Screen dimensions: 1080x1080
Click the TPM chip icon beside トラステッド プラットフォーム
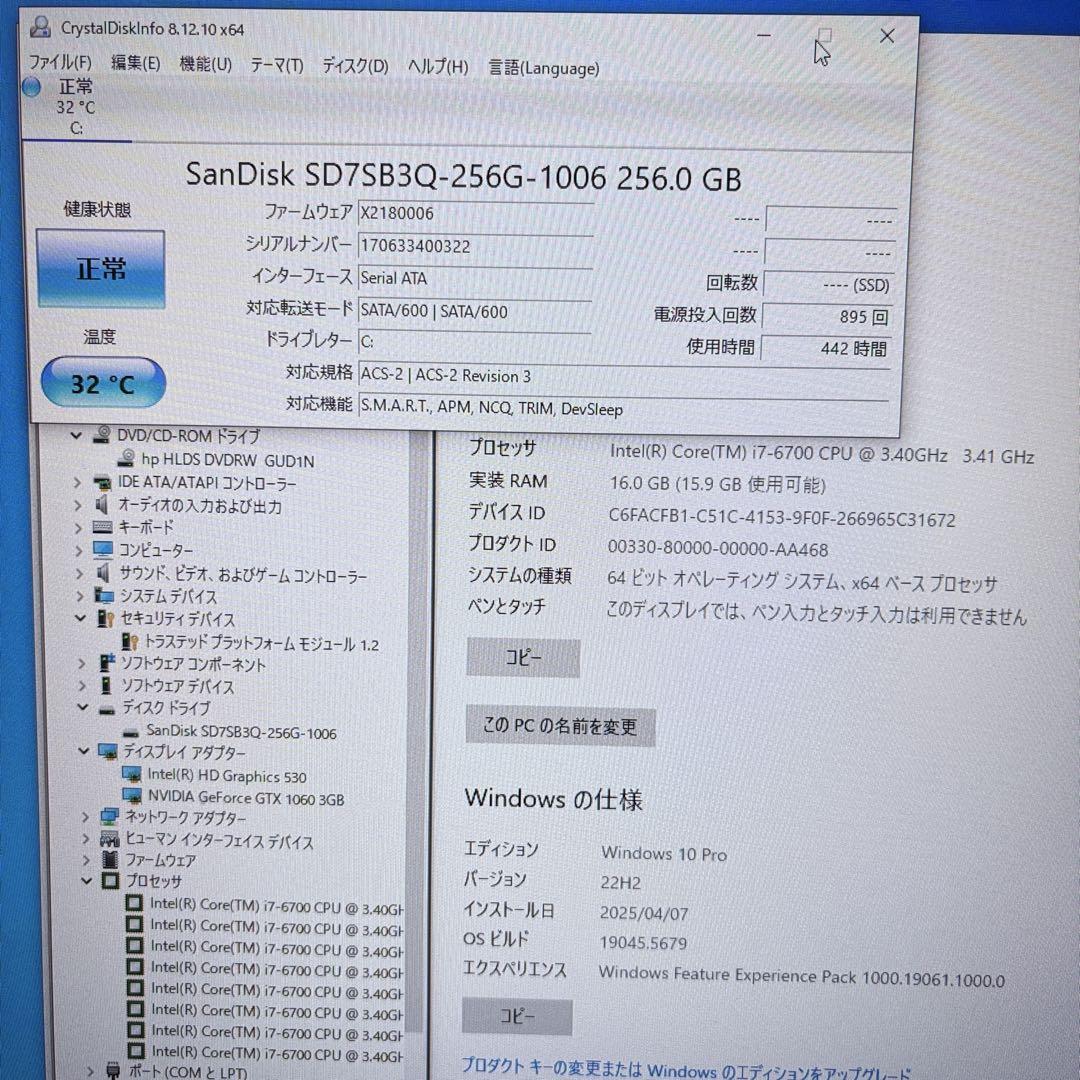130,642
